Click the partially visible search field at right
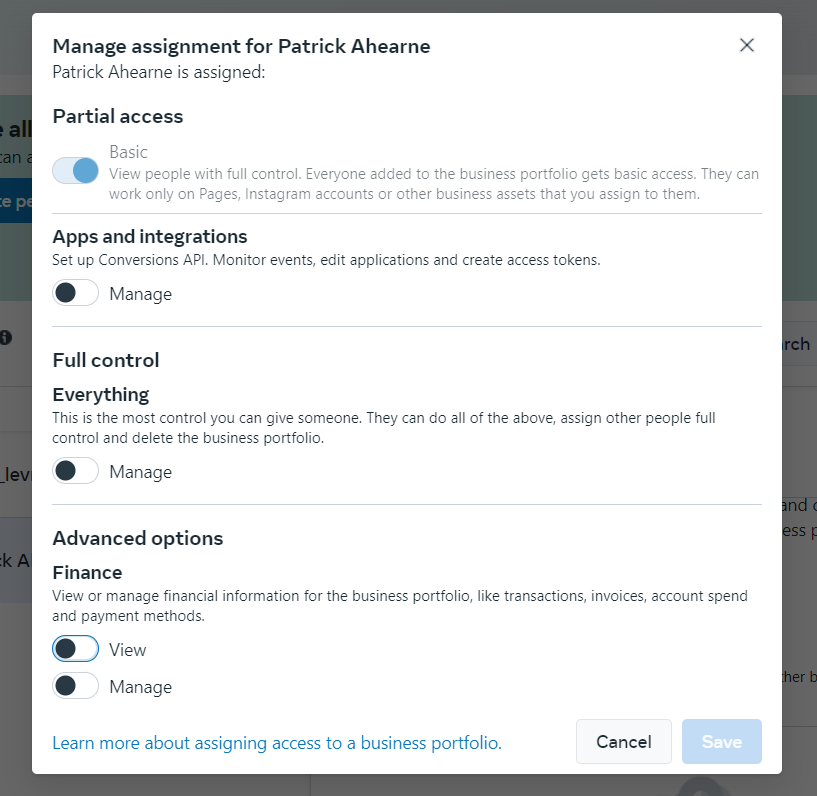The width and height of the screenshot is (817, 796). coord(799,344)
